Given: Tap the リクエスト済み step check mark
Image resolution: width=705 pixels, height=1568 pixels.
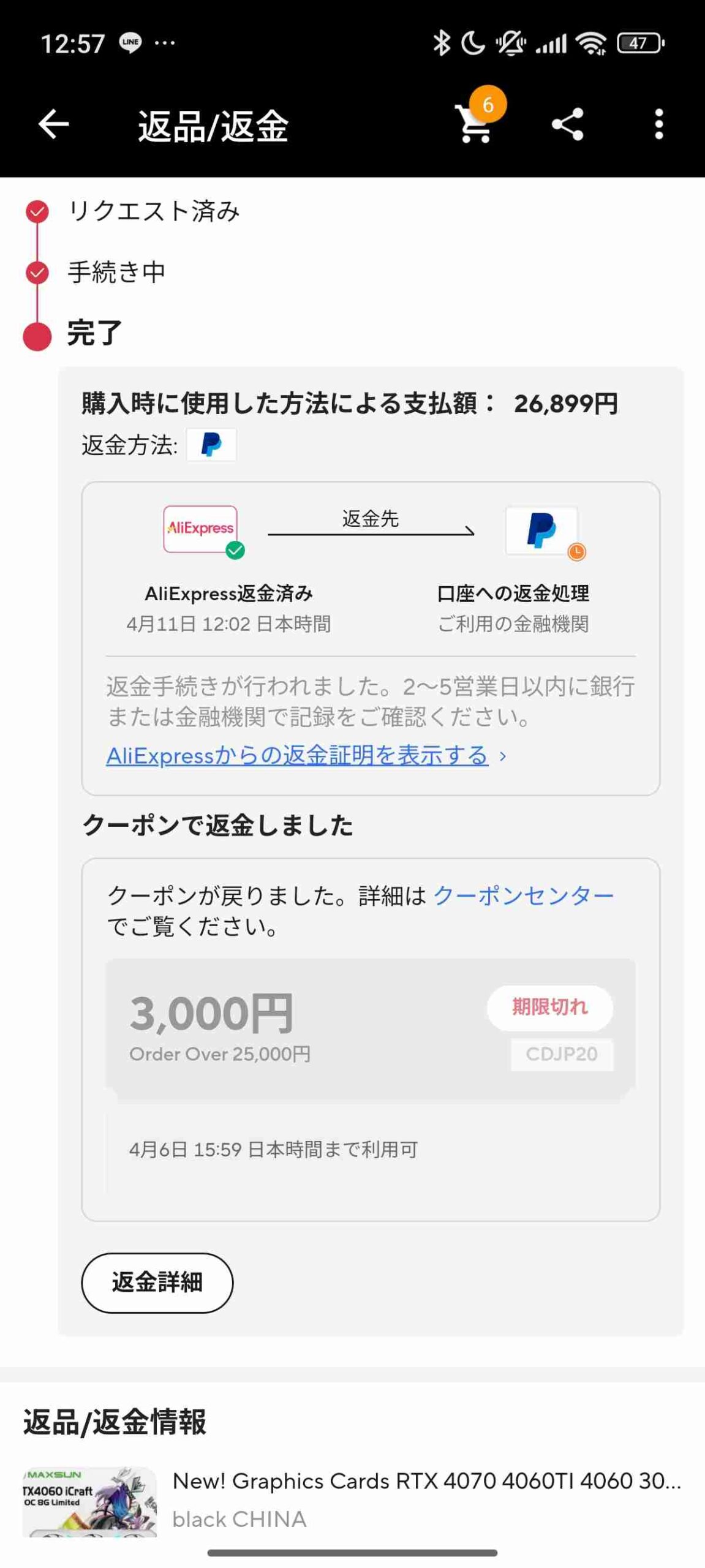Looking at the screenshot, I should coord(37,211).
